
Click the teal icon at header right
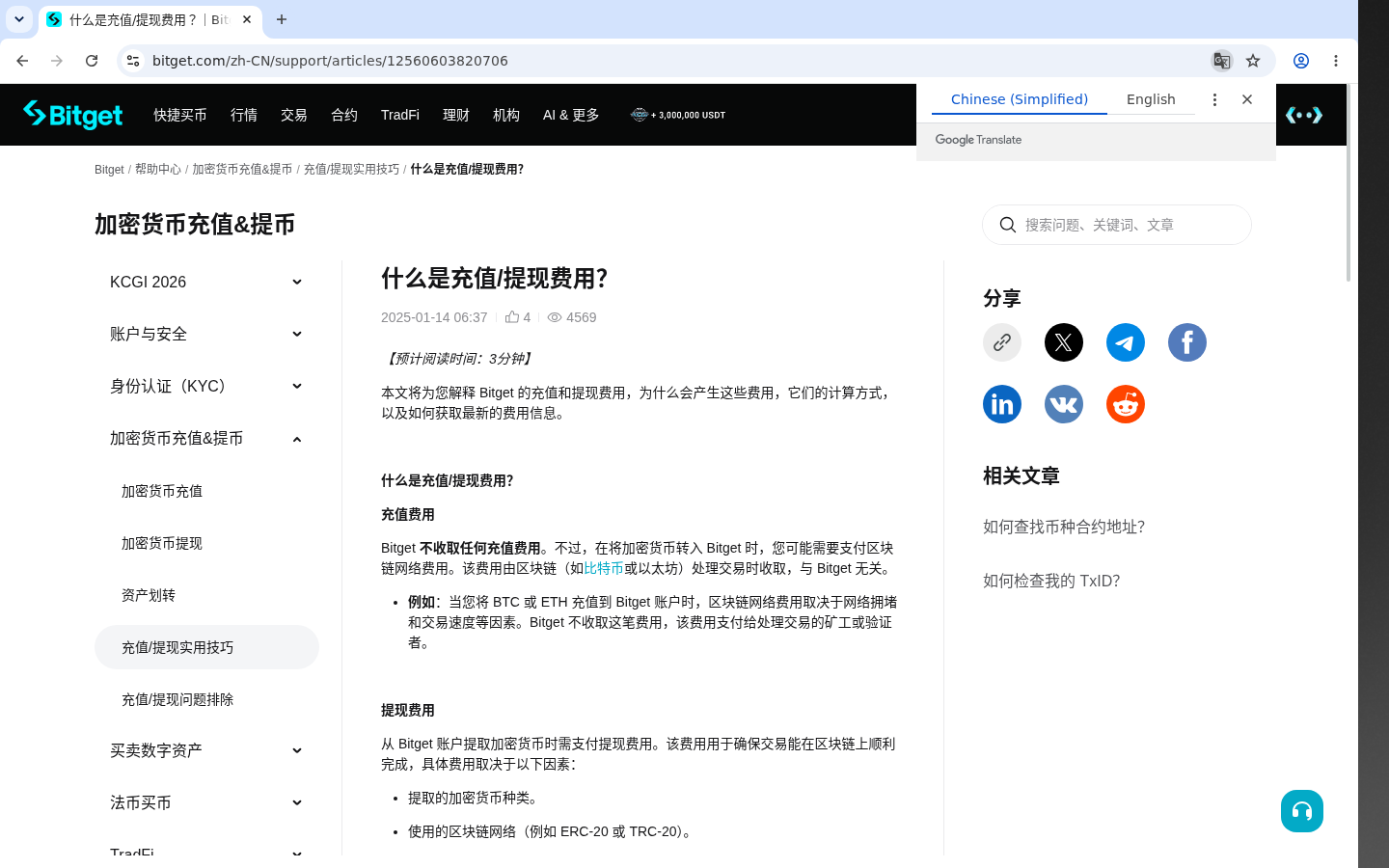click(1304, 115)
